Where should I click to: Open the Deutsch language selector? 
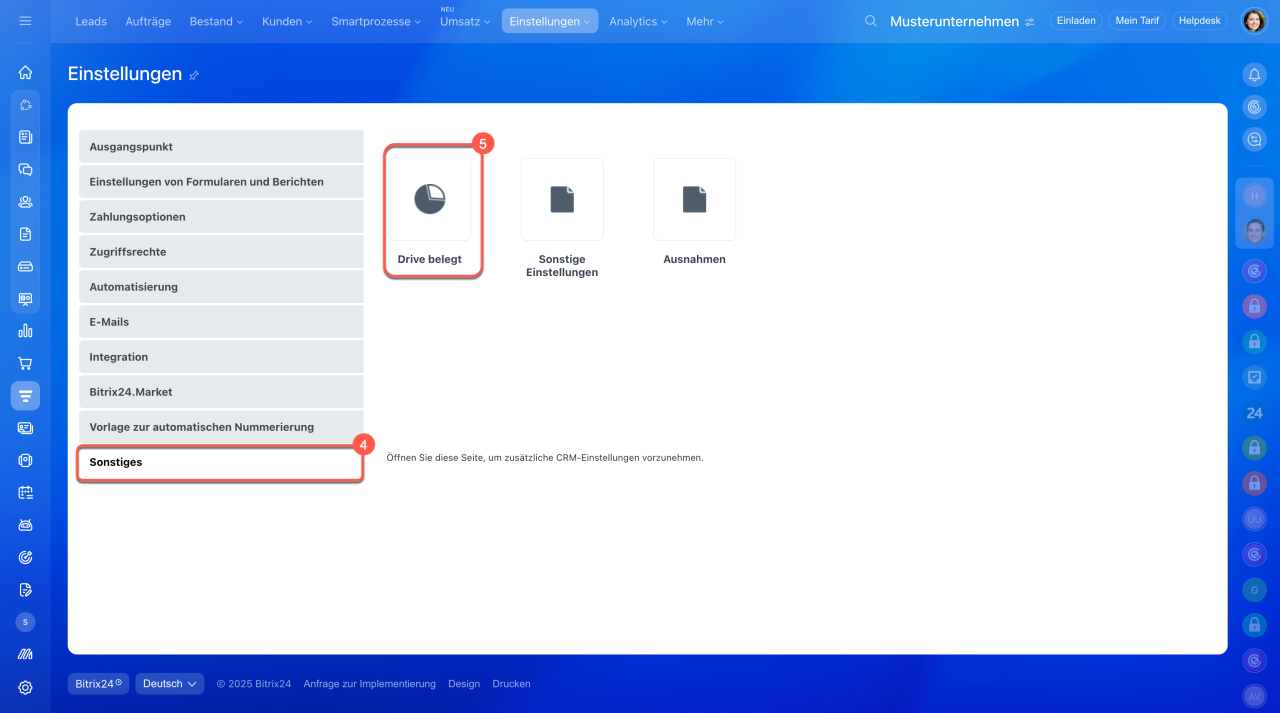pos(170,684)
